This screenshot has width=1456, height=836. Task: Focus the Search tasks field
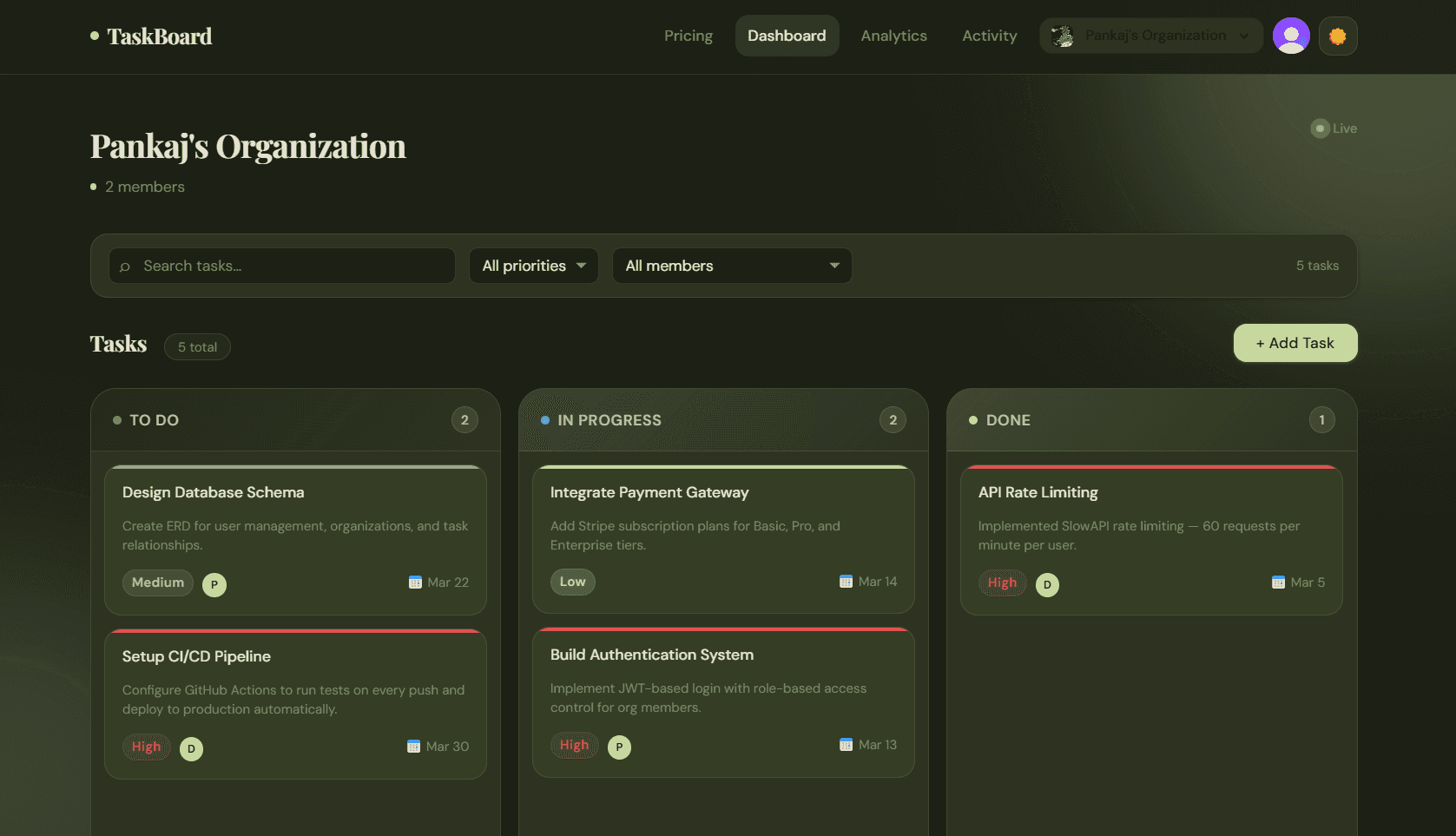click(x=282, y=266)
